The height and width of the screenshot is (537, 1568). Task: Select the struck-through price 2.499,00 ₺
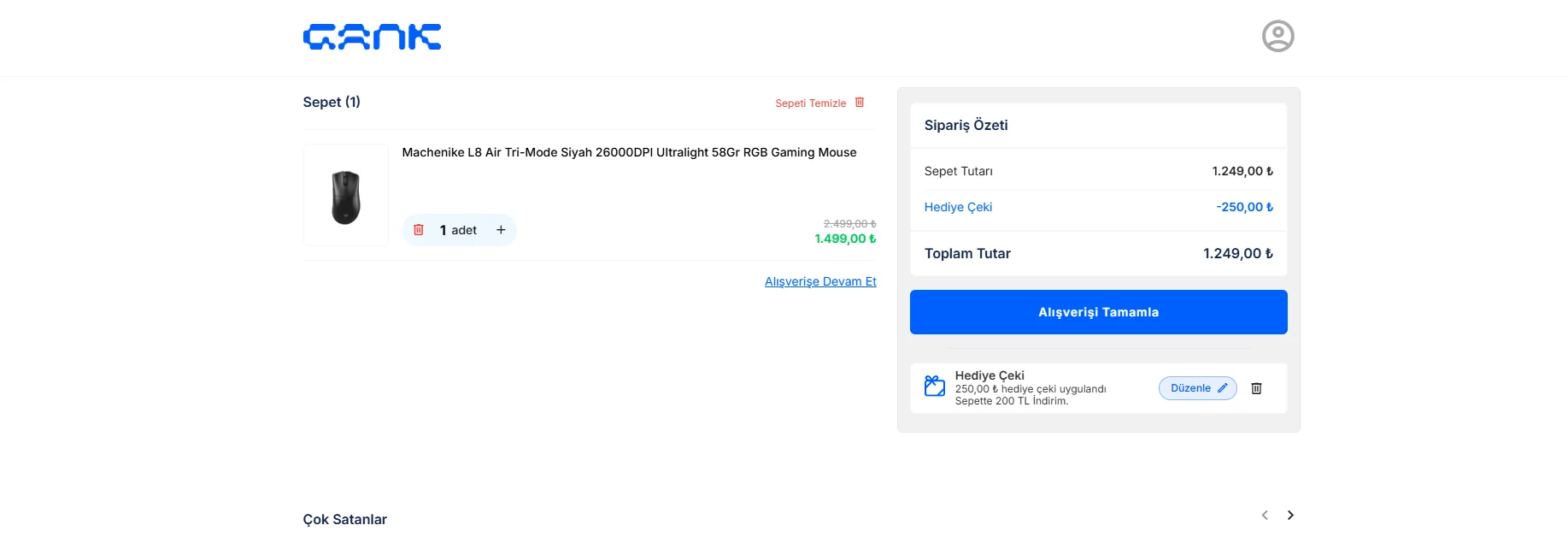click(x=849, y=224)
